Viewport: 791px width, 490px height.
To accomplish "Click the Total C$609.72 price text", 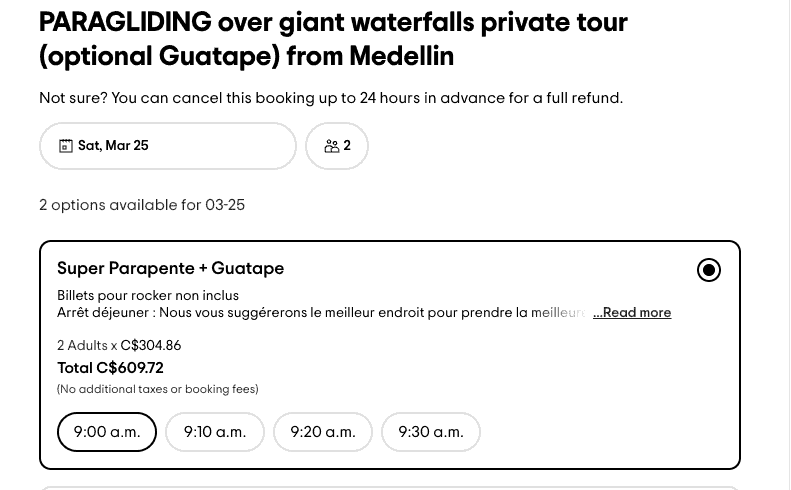I will (110, 368).
